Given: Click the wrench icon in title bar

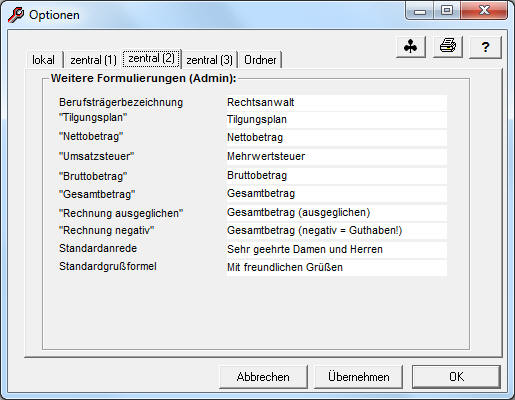Looking at the screenshot, I should coord(16,15).
